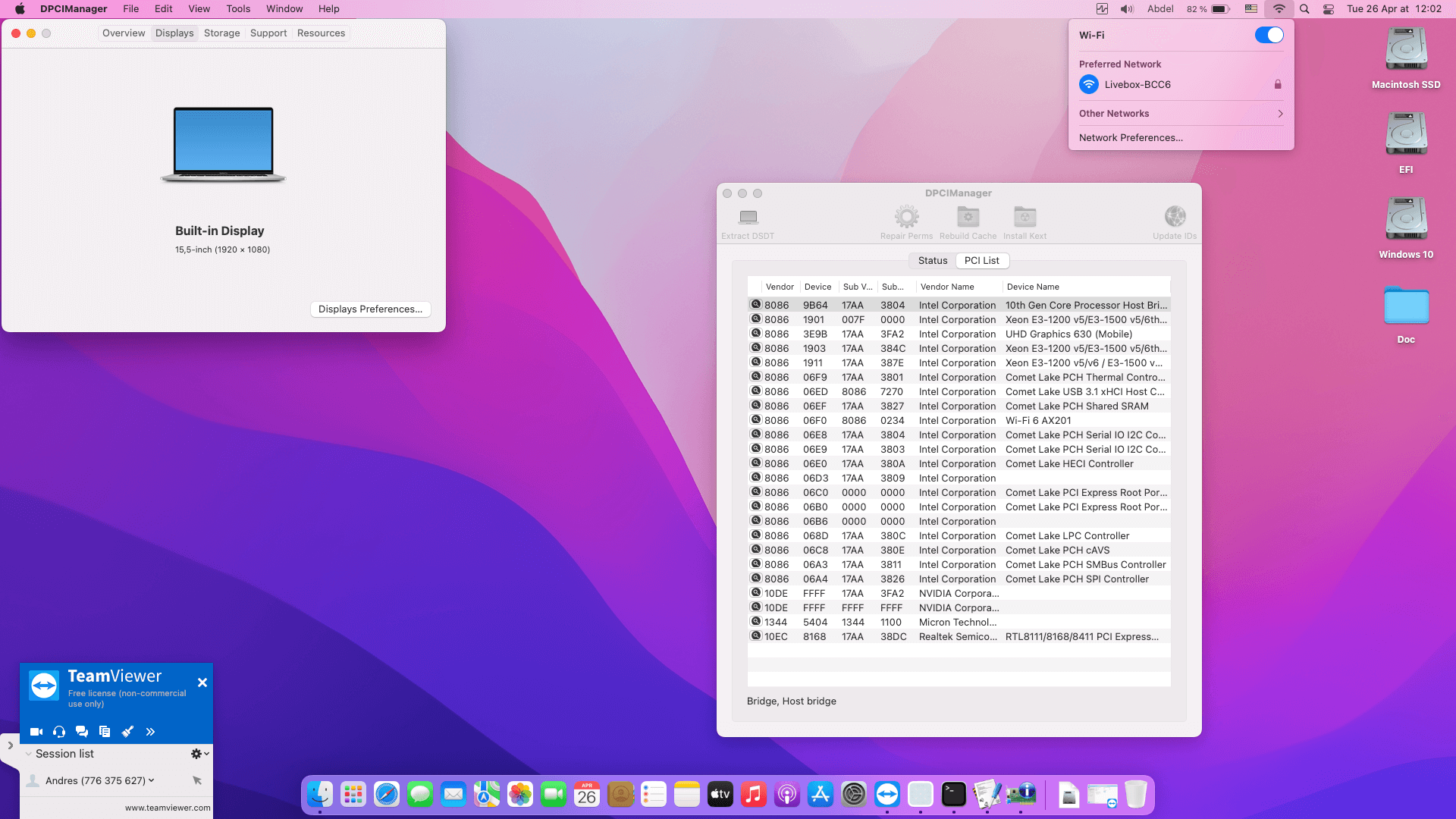The height and width of the screenshot is (819, 1456).
Task: Open the TeamViewer file transfer icon
Action: coord(105,732)
